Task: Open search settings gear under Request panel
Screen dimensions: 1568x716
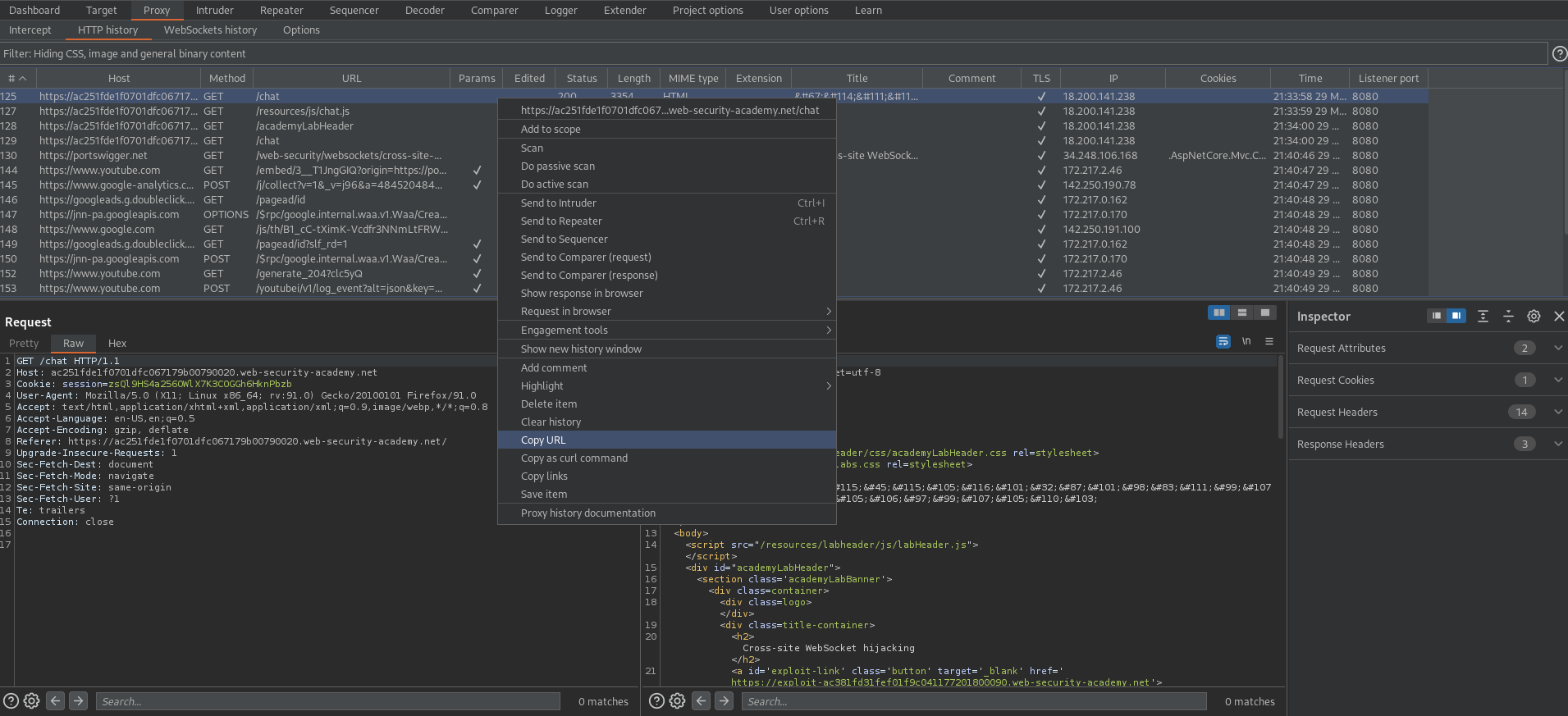Action: click(x=32, y=701)
